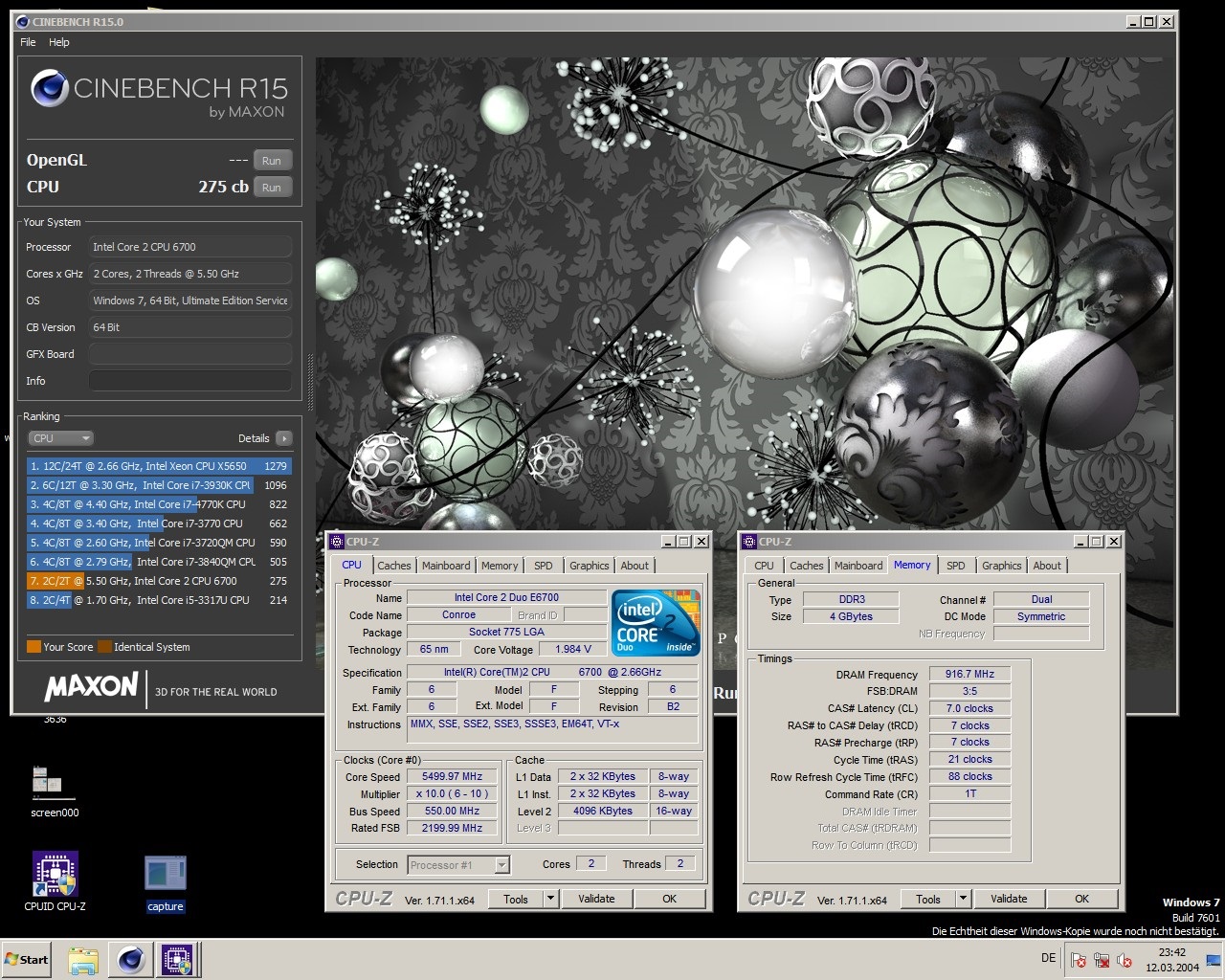The image size is (1225, 980).
Task: Click the Cinebench R15.0 title bar icon
Action: click(x=23, y=21)
